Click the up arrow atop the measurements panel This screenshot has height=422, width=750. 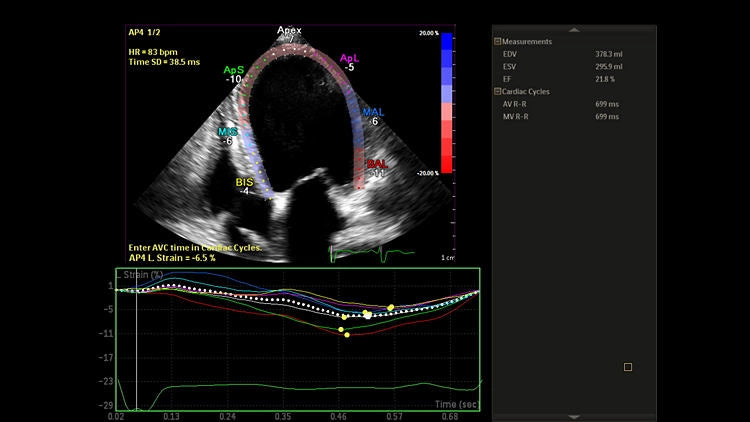pyautogui.click(x=573, y=29)
